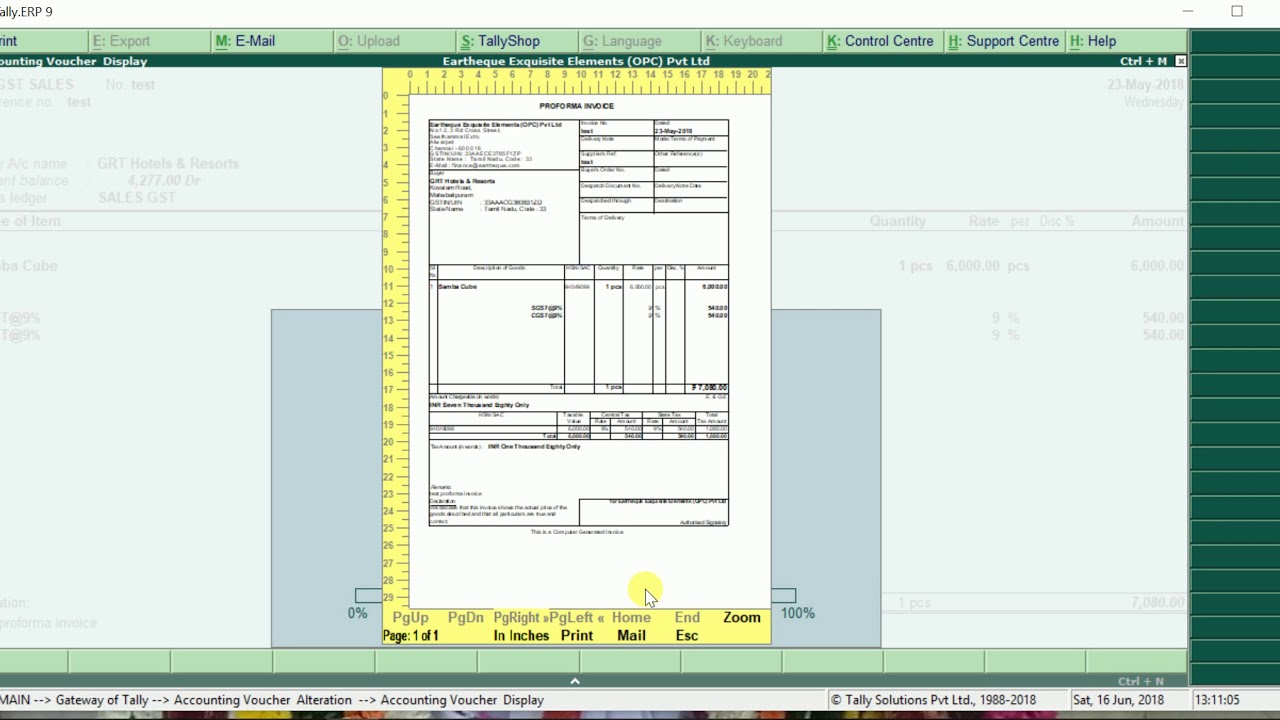The width and height of the screenshot is (1280, 720).
Task: Click the 6,000.00 amount in background voucher
Action: (1157, 266)
